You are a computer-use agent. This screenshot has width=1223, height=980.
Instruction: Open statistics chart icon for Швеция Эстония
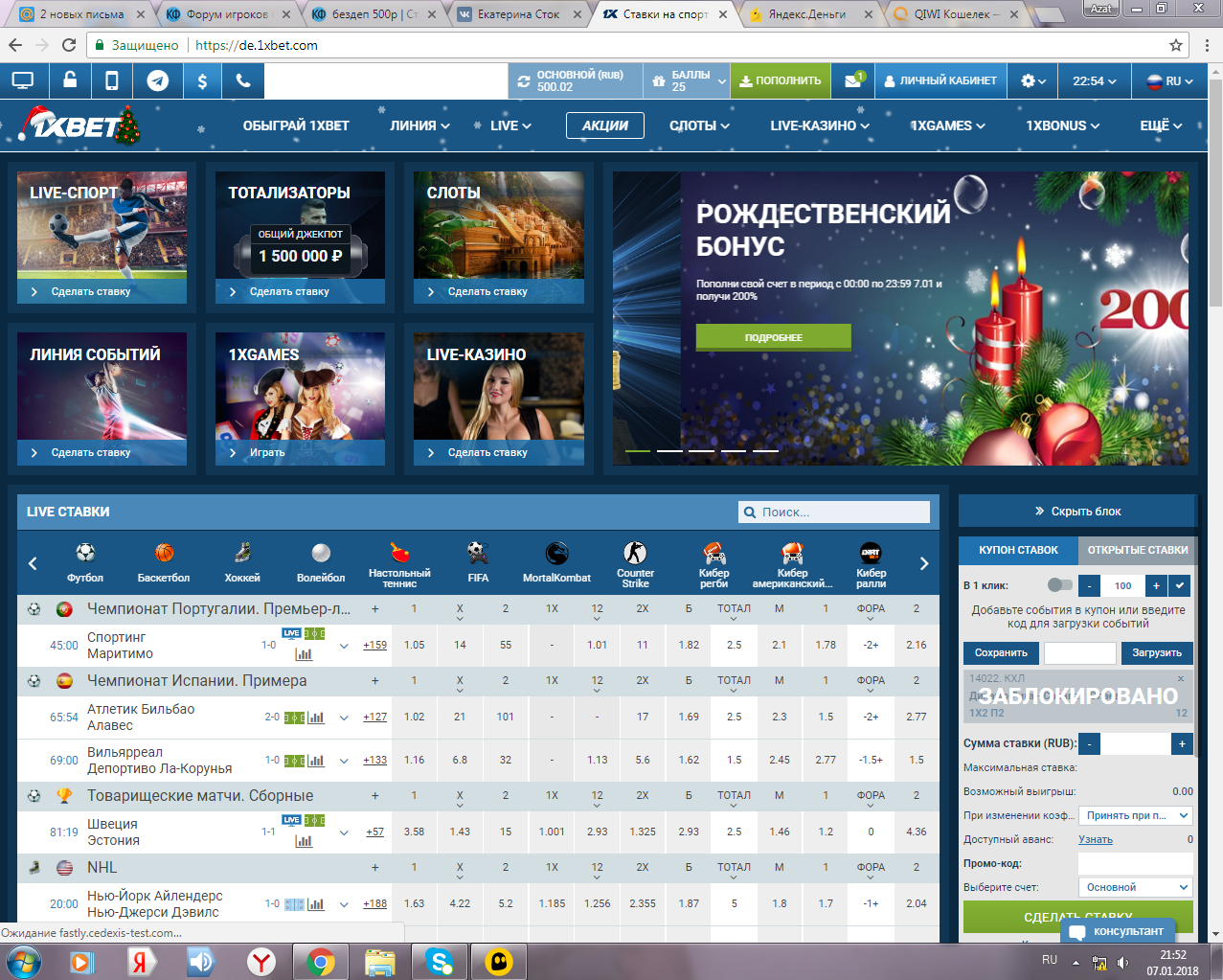pyautogui.click(x=304, y=841)
